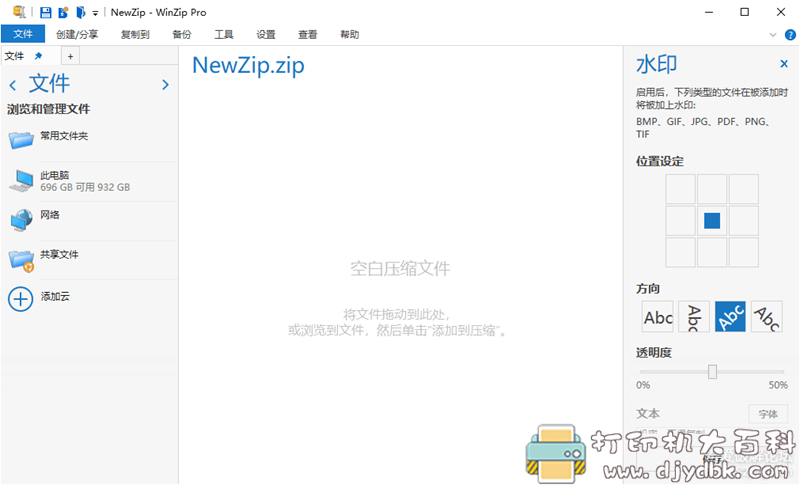This screenshot has height=485, width=800.
Task: Click the third quick access toolbar icon
Action: [63, 12]
